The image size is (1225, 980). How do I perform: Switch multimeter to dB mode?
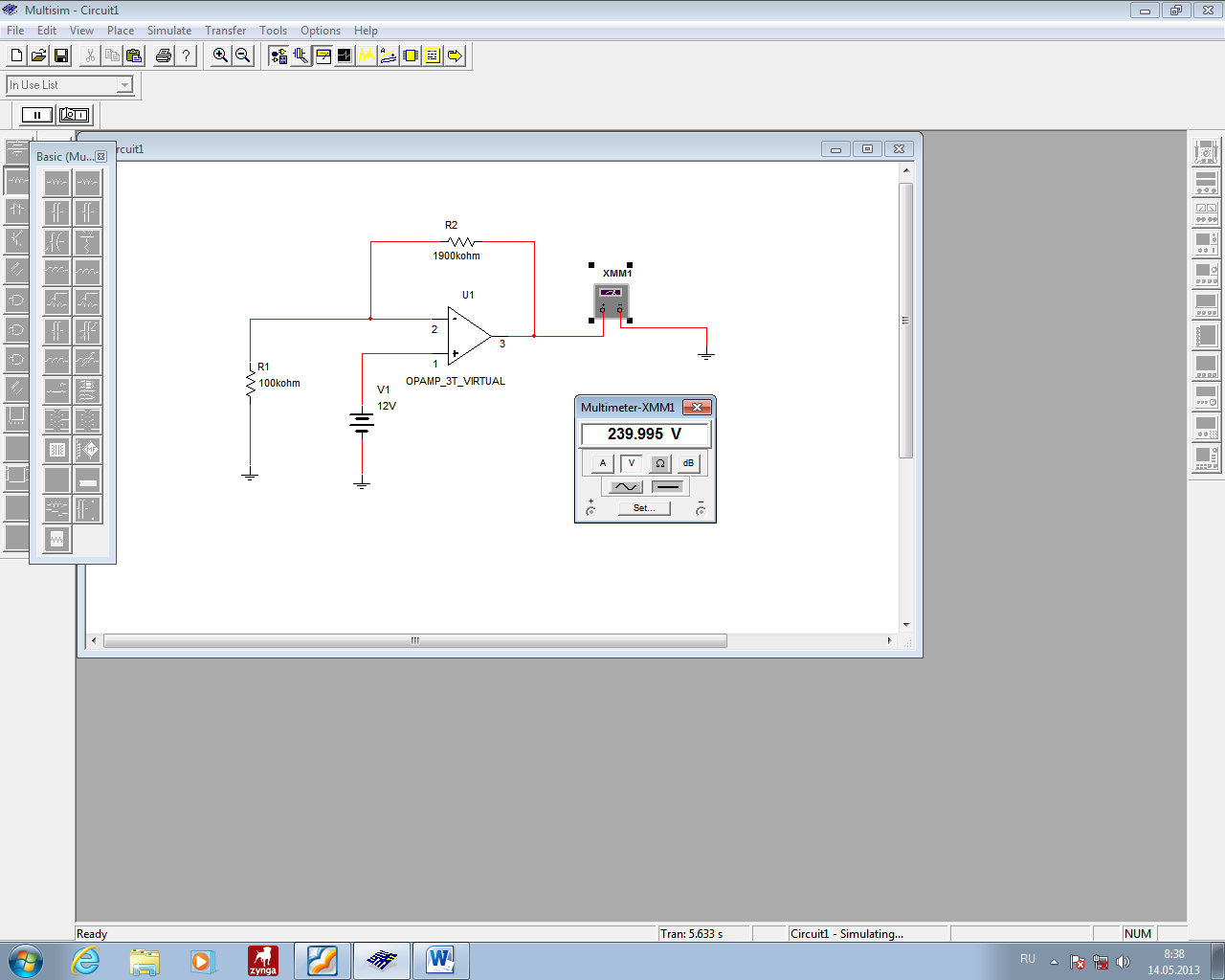click(x=688, y=463)
